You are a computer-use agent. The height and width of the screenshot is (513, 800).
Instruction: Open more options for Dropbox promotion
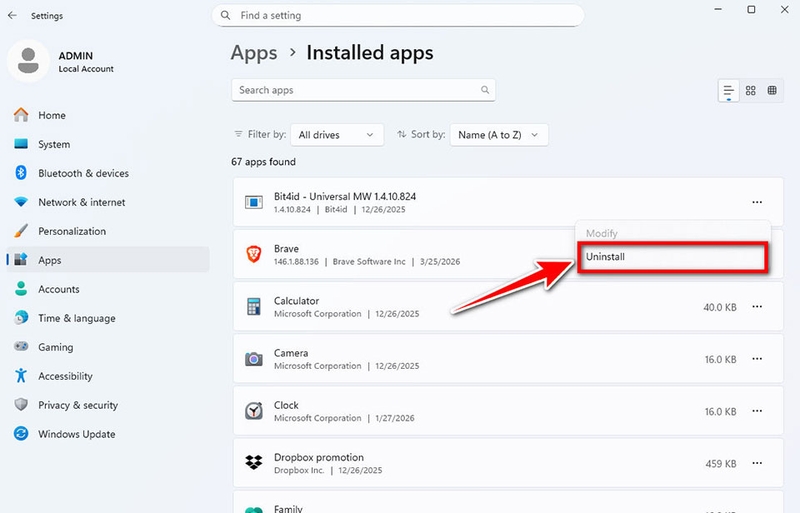[757, 463]
